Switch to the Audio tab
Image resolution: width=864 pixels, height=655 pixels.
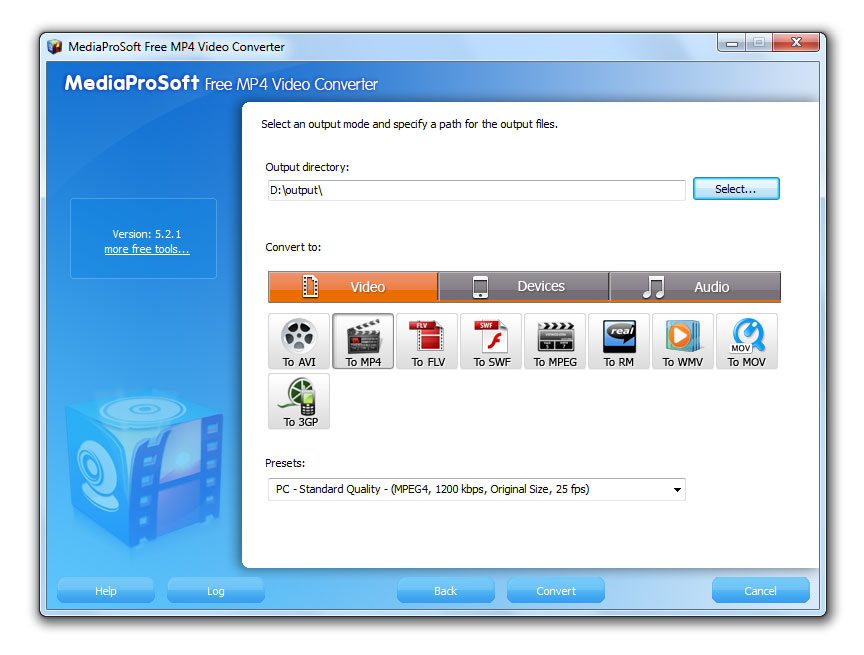[695, 286]
